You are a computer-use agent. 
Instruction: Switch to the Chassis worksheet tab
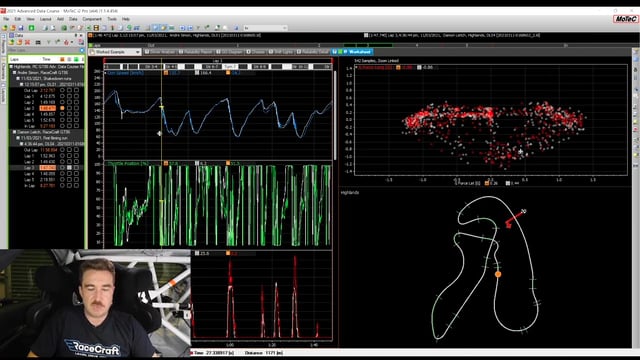[256, 52]
